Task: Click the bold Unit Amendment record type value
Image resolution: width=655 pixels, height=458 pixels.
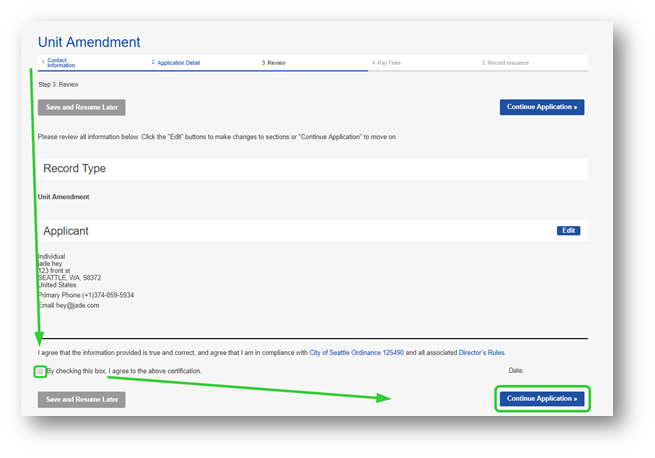Action: [x=63, y=197]
